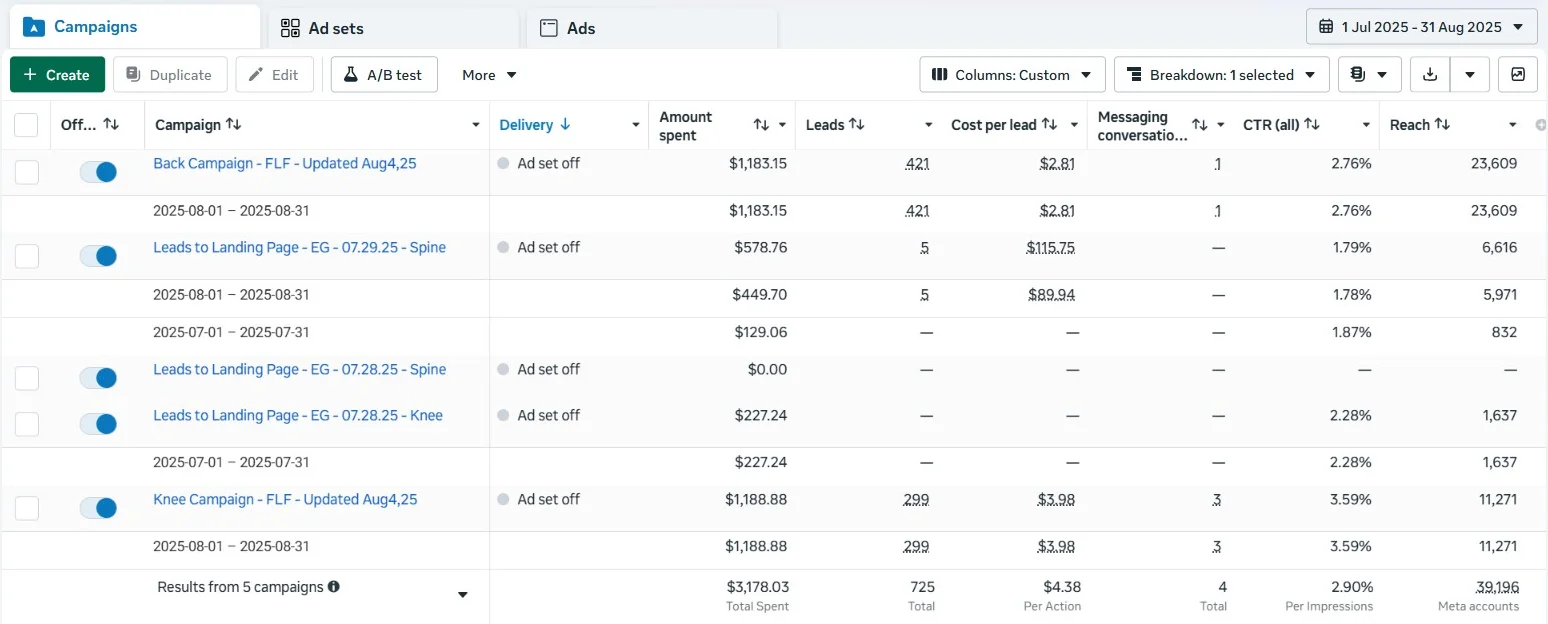The image size is (1548, 624).
Task: Toggle off 07.29.25 - Spine campaign switch
Action: [x=99, y=256]
